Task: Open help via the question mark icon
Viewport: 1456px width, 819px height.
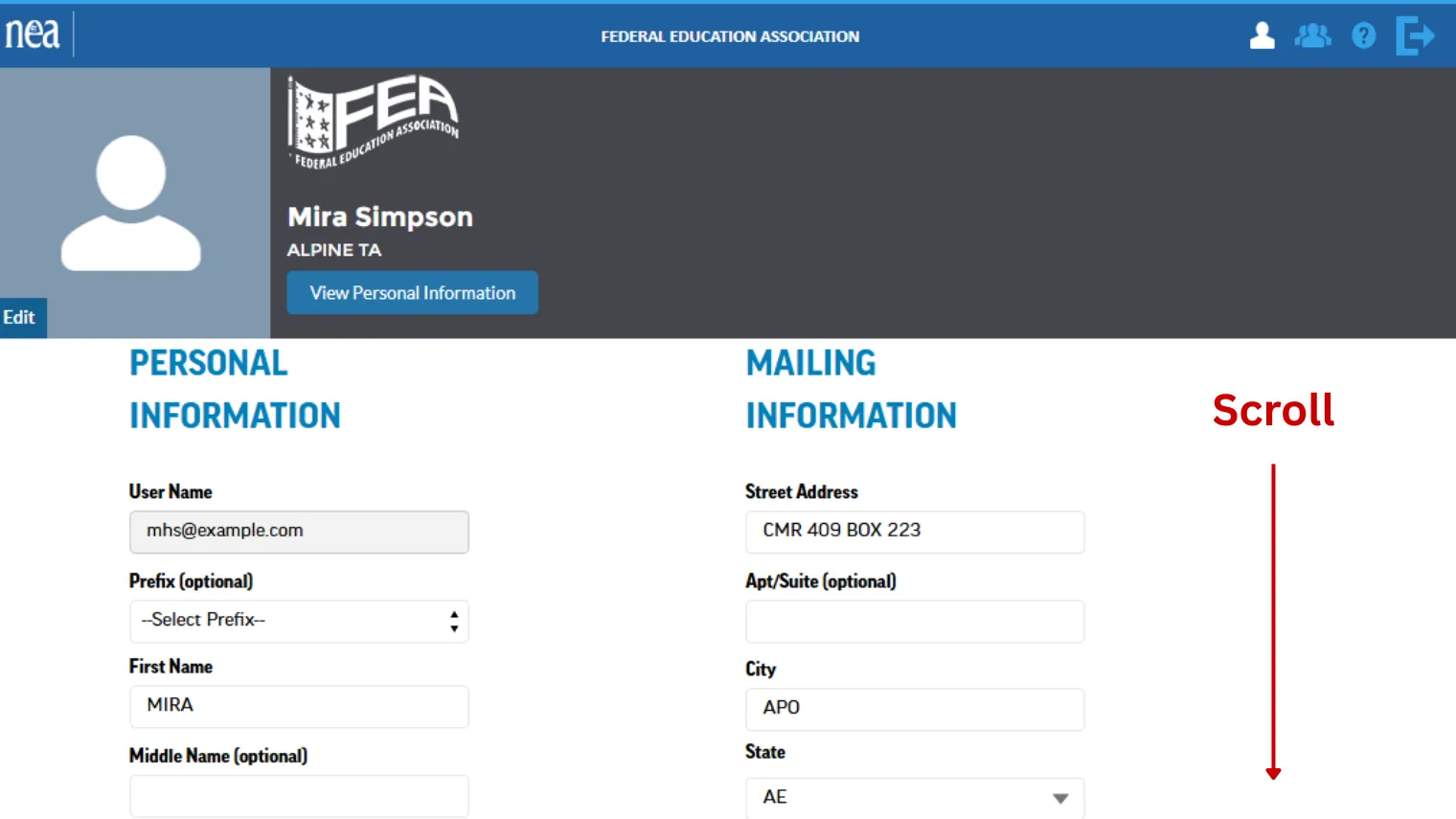Action: [x=1363, y=35]
